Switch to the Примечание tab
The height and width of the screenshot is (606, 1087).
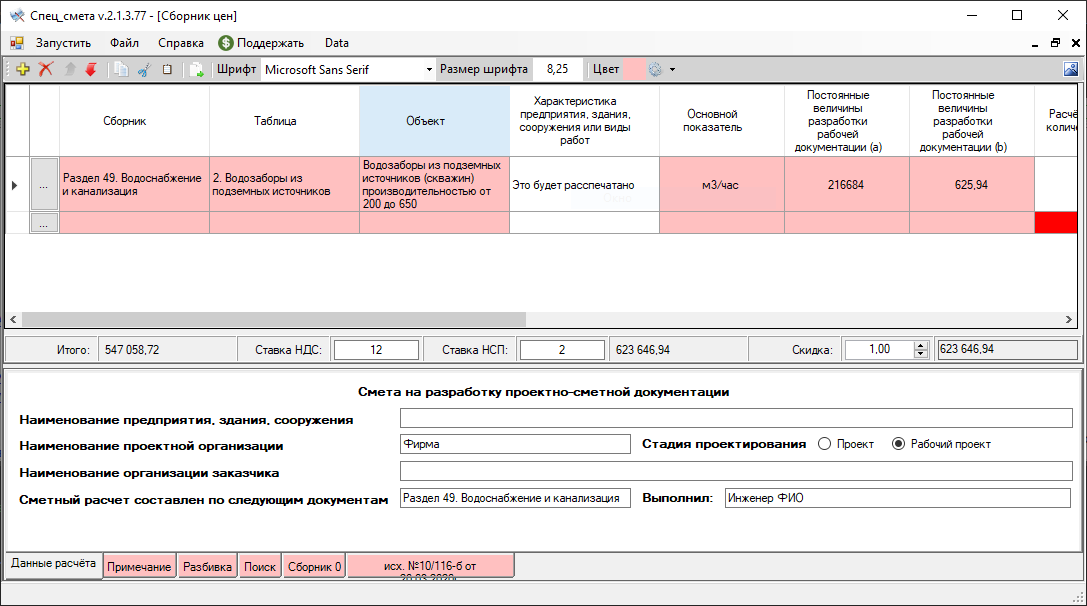click(x=139, y=566)
